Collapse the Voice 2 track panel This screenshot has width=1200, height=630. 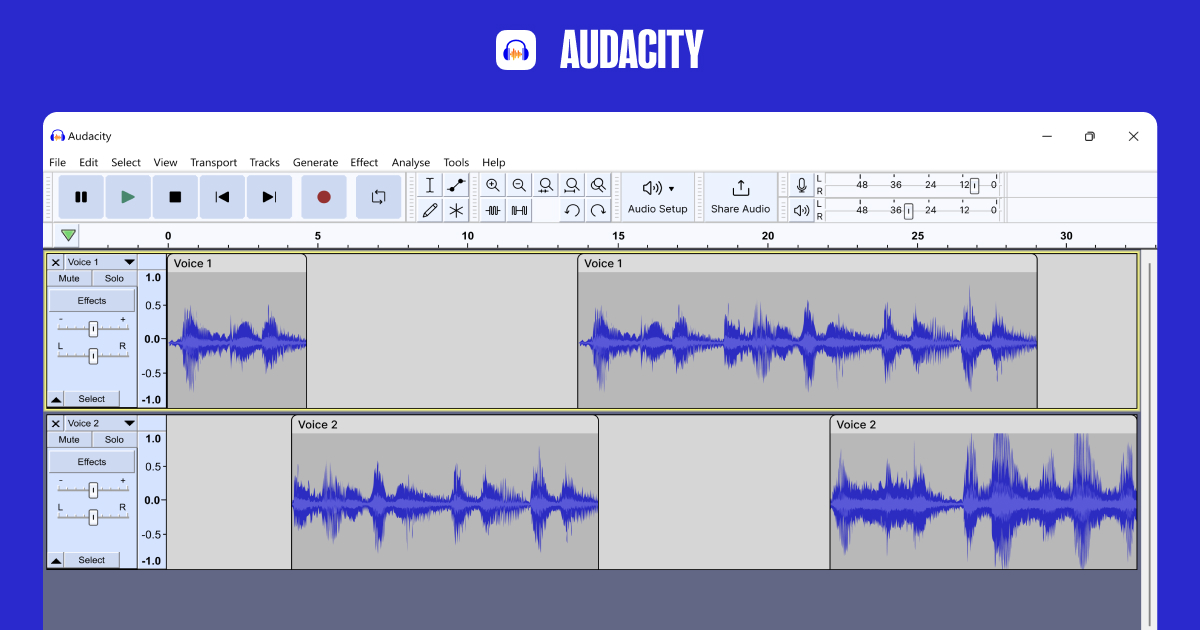click(56, 559)
